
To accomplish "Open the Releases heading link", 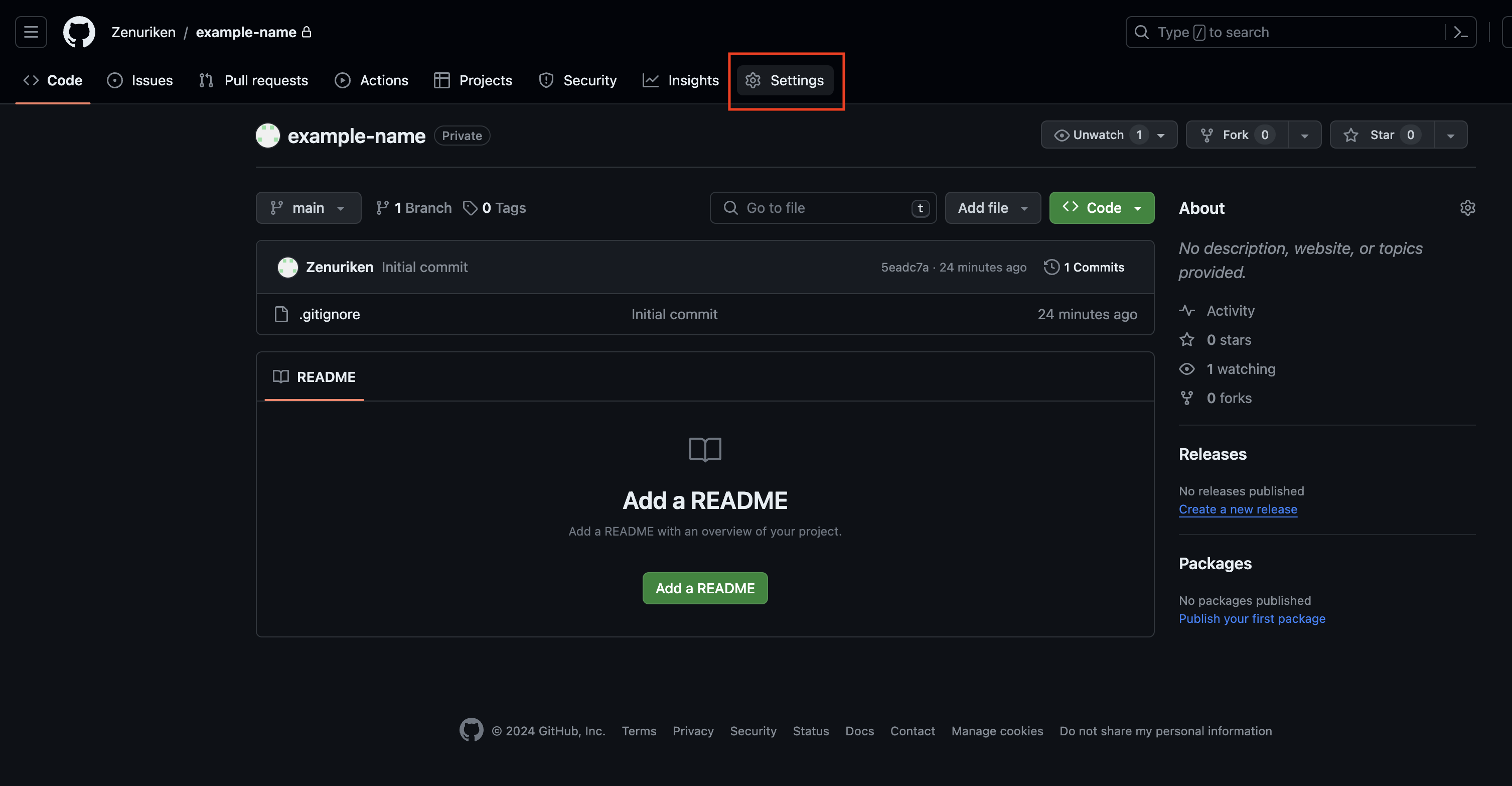I will (x=1213, y=454).
